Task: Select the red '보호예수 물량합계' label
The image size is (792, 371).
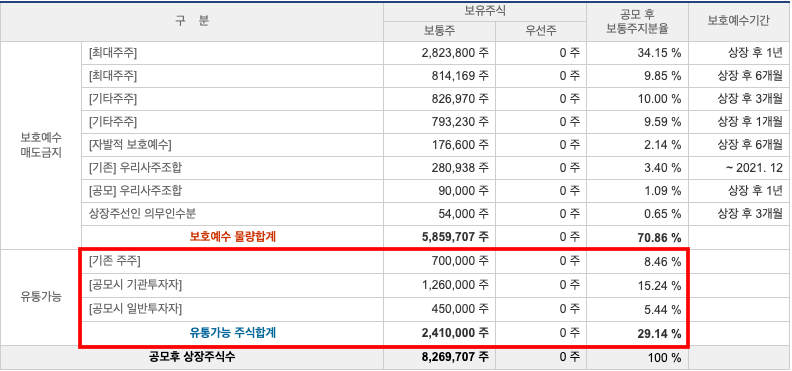Action: 233,237
